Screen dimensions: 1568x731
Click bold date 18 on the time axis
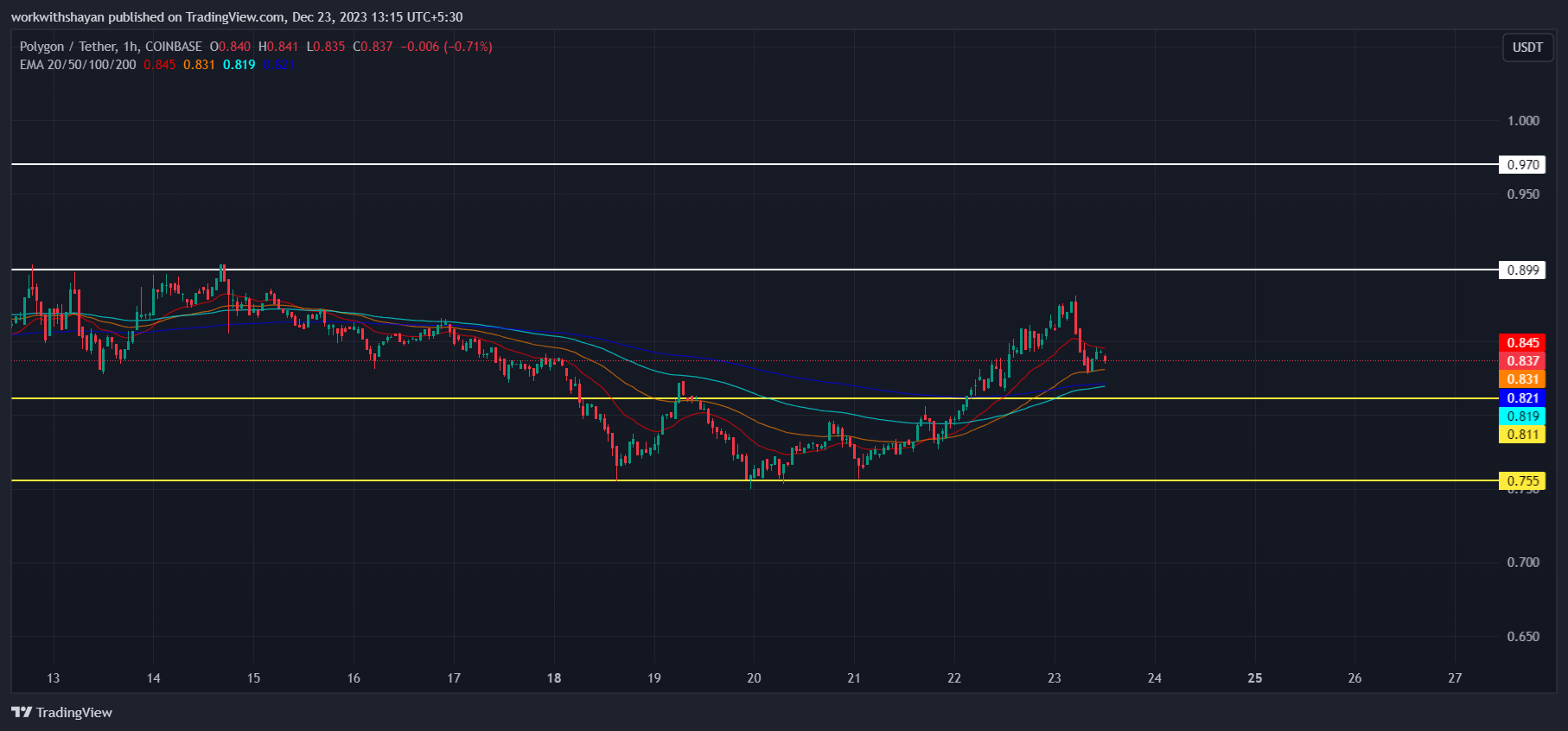coord(554,677)
